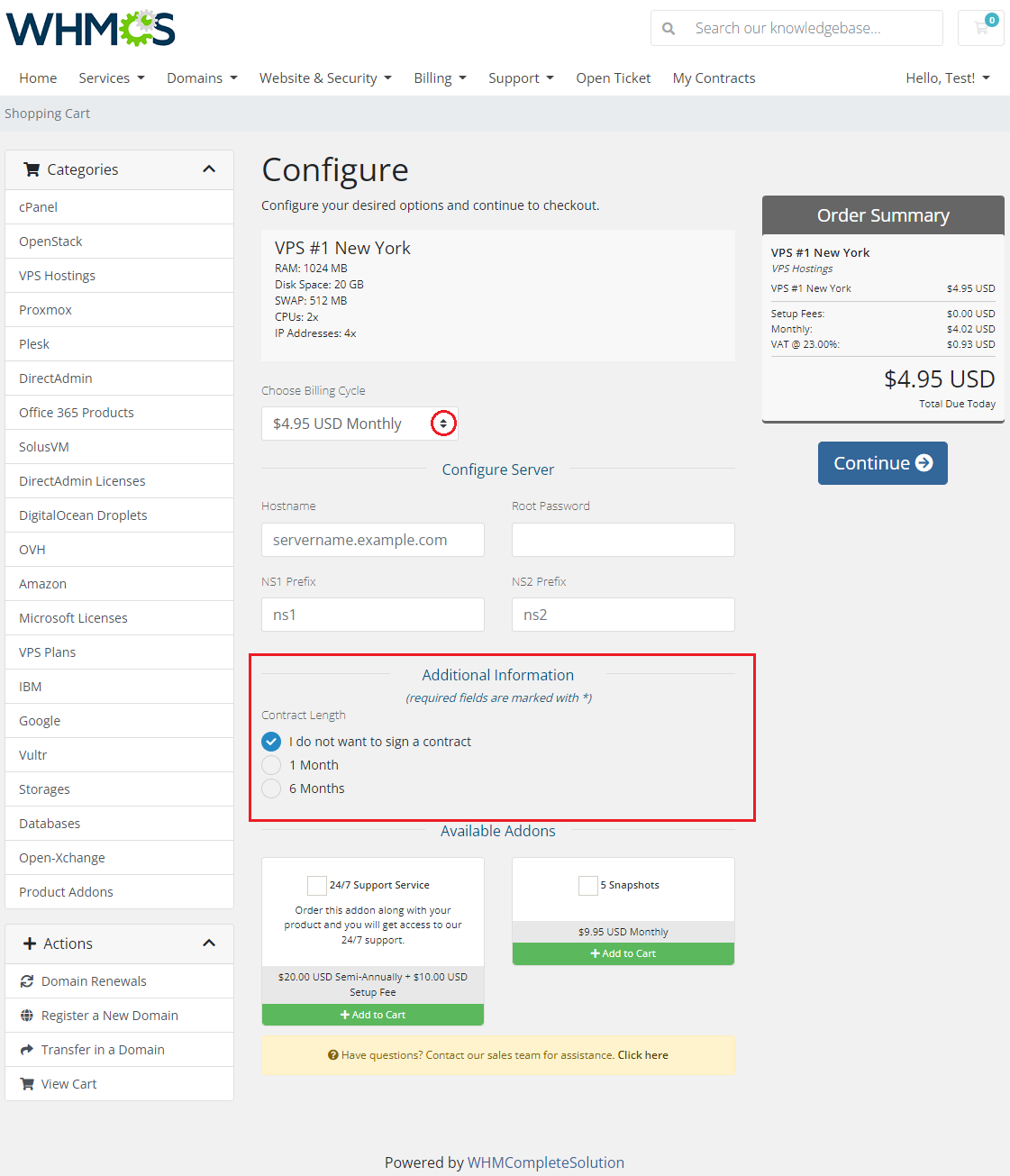1010x1176 pixels.
Task: Add 5 Snapshots addon to cart
Action: point(623,953)
